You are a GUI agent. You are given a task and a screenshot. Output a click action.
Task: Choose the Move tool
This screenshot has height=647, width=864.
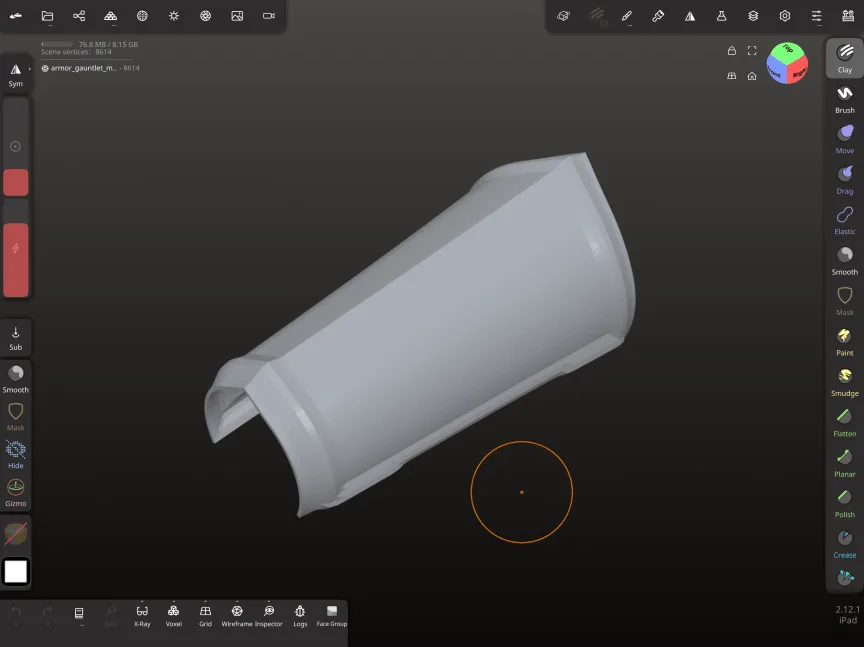(x=844, y=139)
